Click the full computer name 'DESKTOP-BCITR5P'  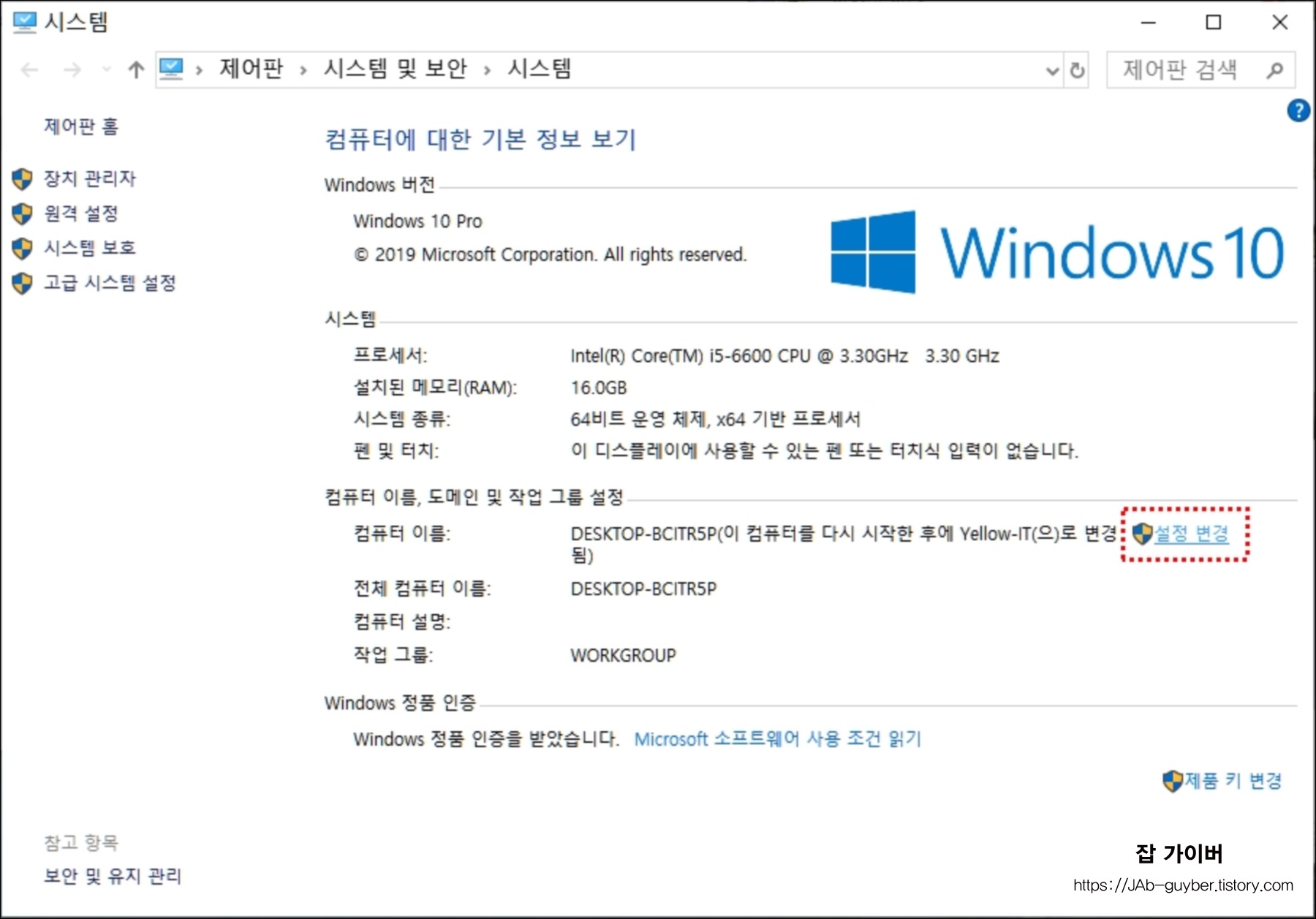click(643, 589)
